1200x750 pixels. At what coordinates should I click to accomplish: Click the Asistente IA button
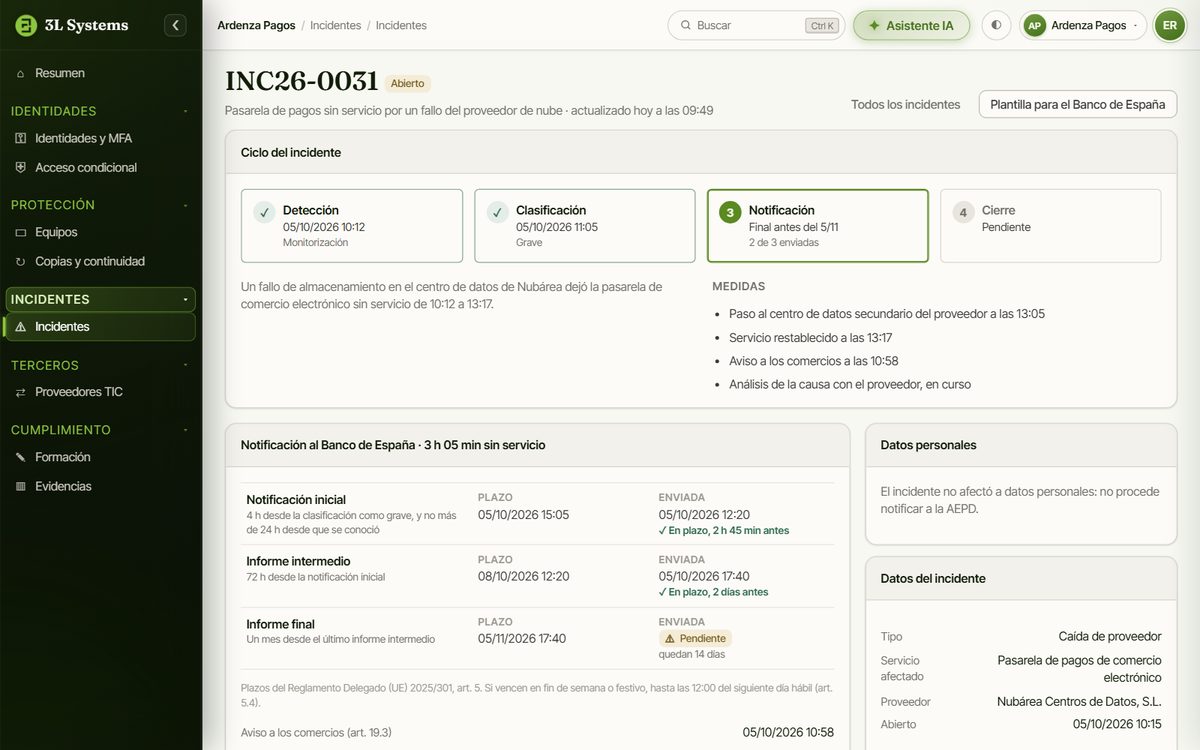tap(911, 25)
